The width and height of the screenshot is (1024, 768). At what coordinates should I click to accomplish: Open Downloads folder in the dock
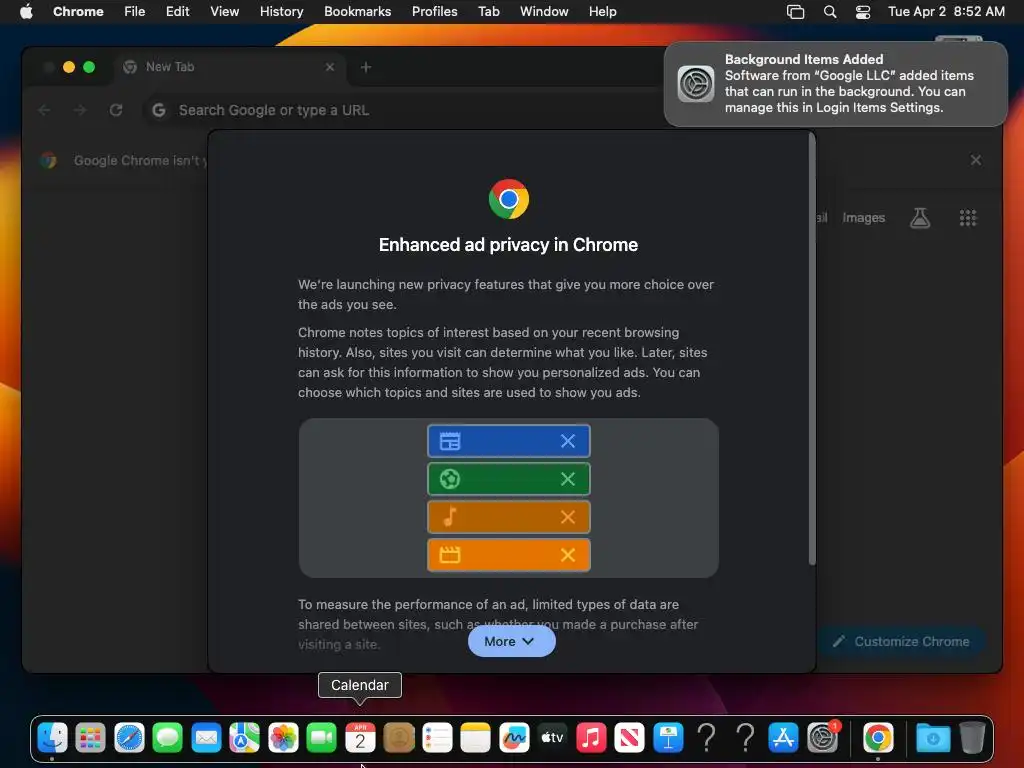coord(933,738)
